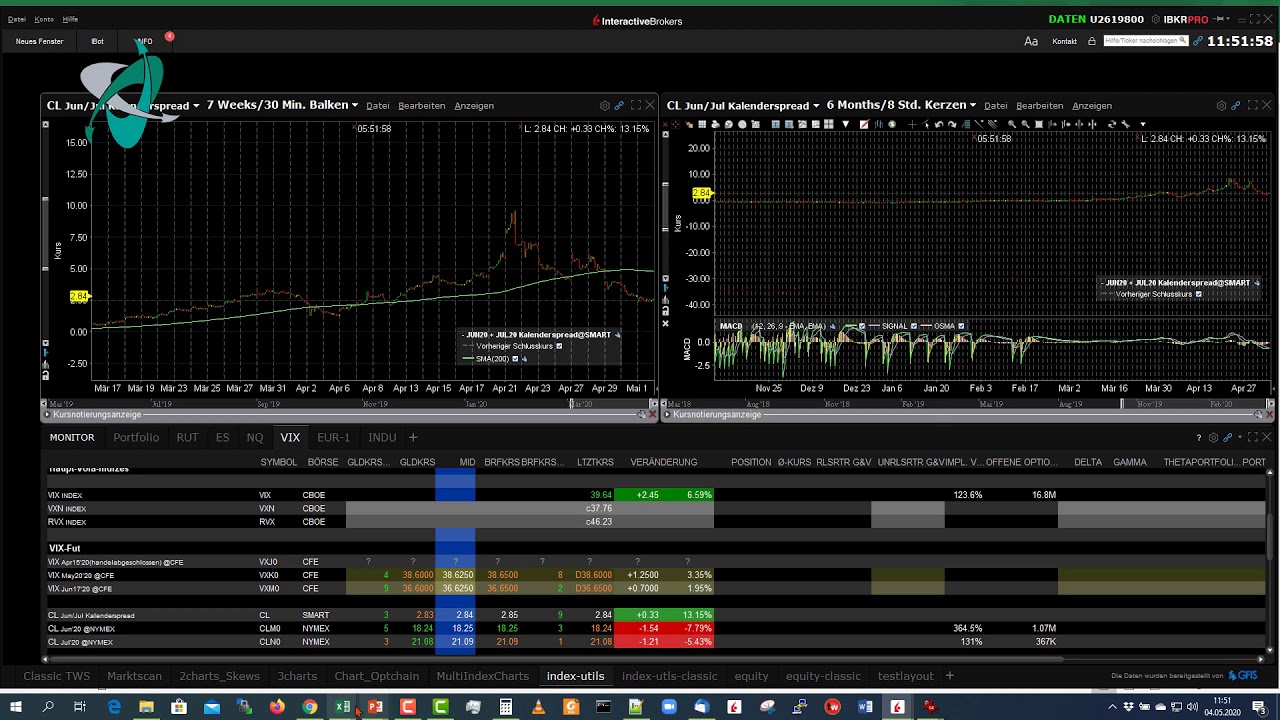
Task: Open left chart contract dropdown arrow
Action: (196, 106)
